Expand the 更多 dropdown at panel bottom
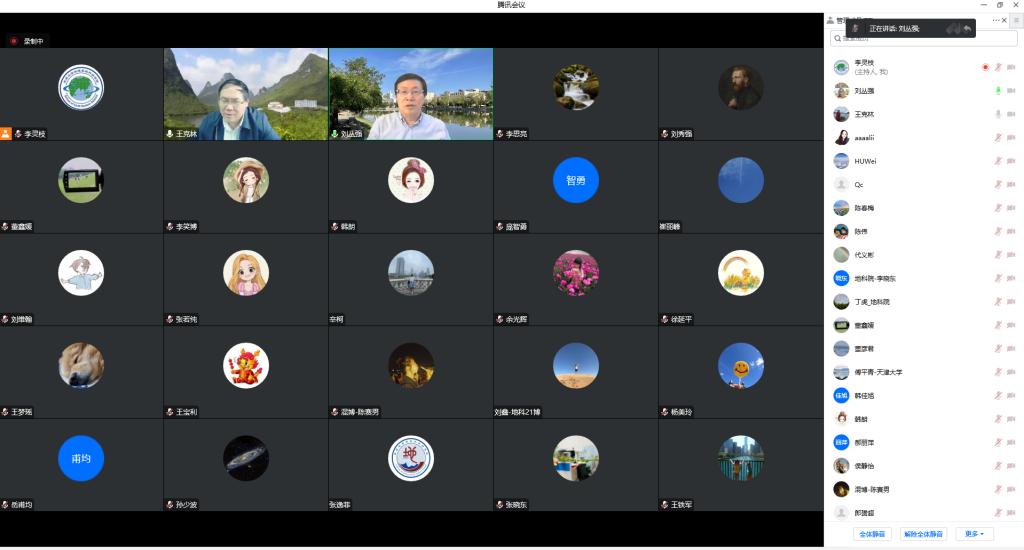 [974, 534]
